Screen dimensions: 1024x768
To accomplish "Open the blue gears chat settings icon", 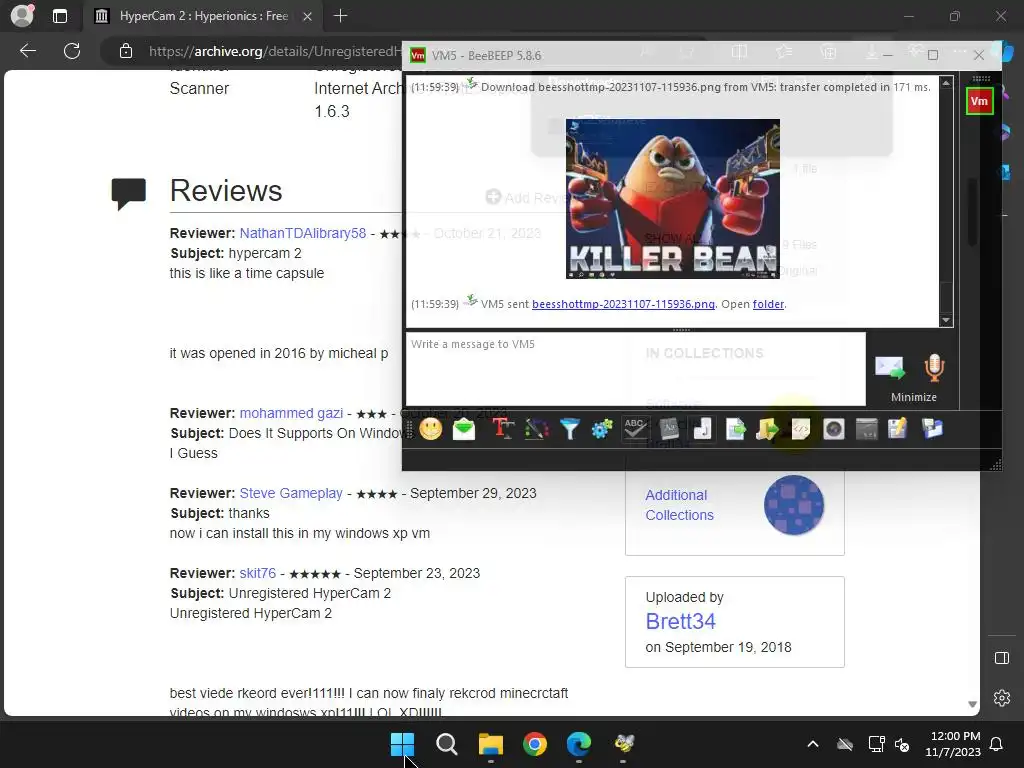I will [x=602, y=429].
